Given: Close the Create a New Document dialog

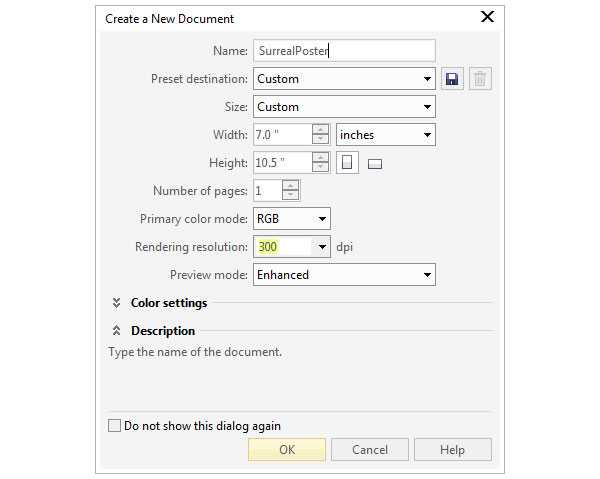Looking at the screenshot, I should pyautogui.click(x=487, y=17).
